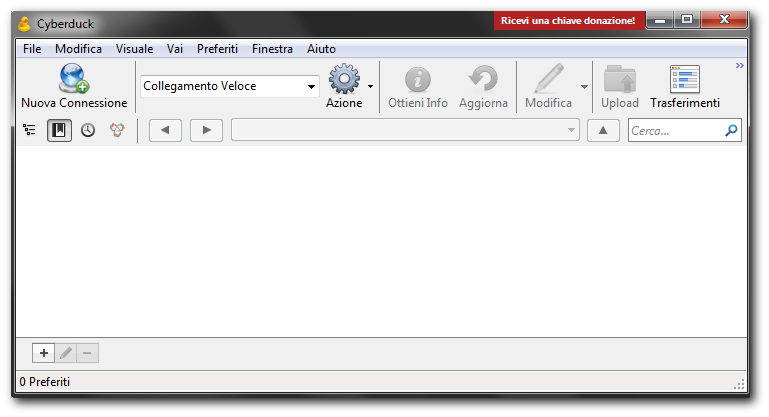Go up to parent folder arrow

pyautogui.click(x=603, y=130)
